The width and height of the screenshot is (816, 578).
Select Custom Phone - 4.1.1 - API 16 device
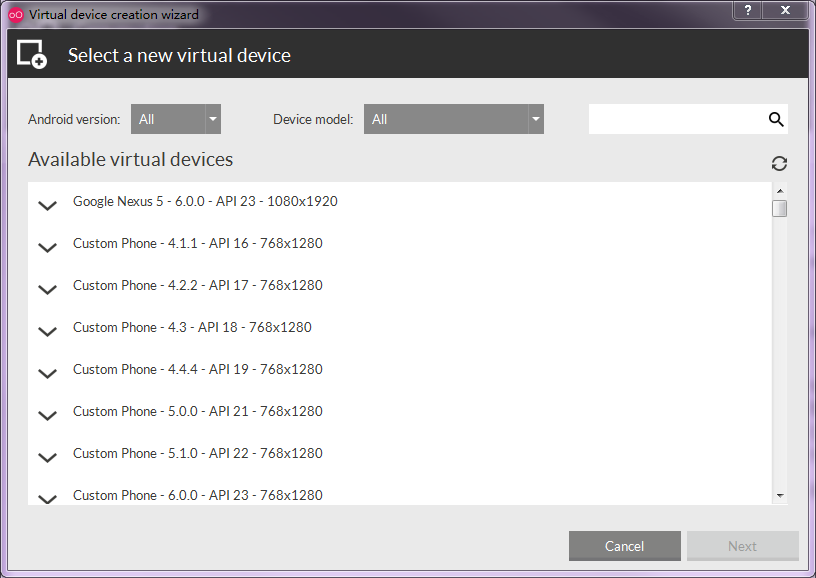(198, 243)
